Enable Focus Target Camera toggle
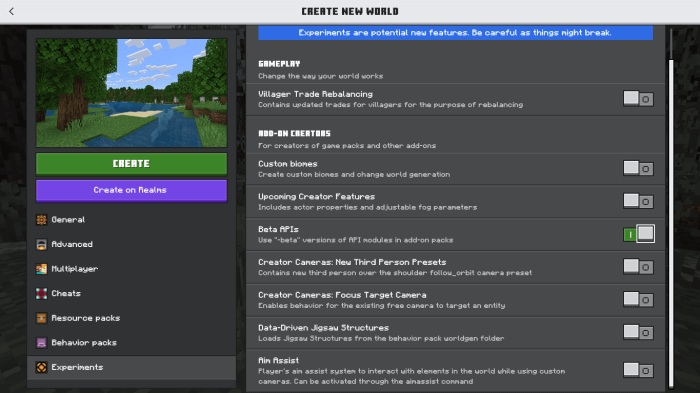Screen dimensions: 700x393 click(x=638, y=300)
